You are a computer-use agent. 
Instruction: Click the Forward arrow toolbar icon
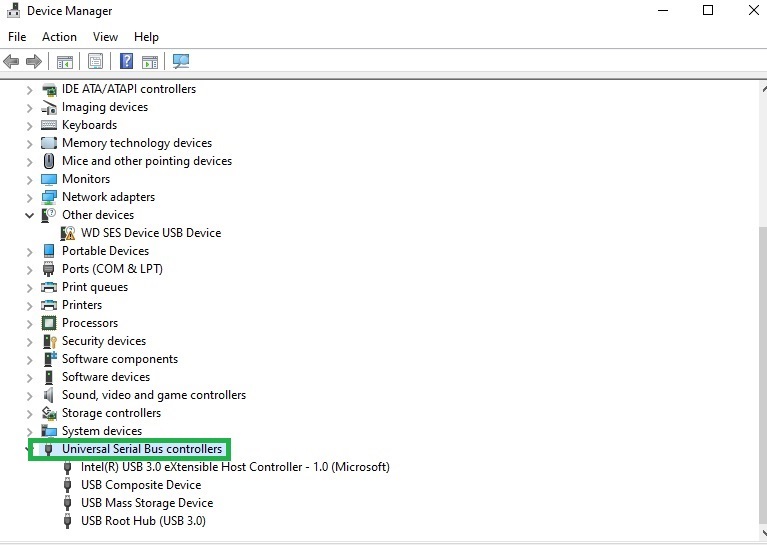point(34,61)
